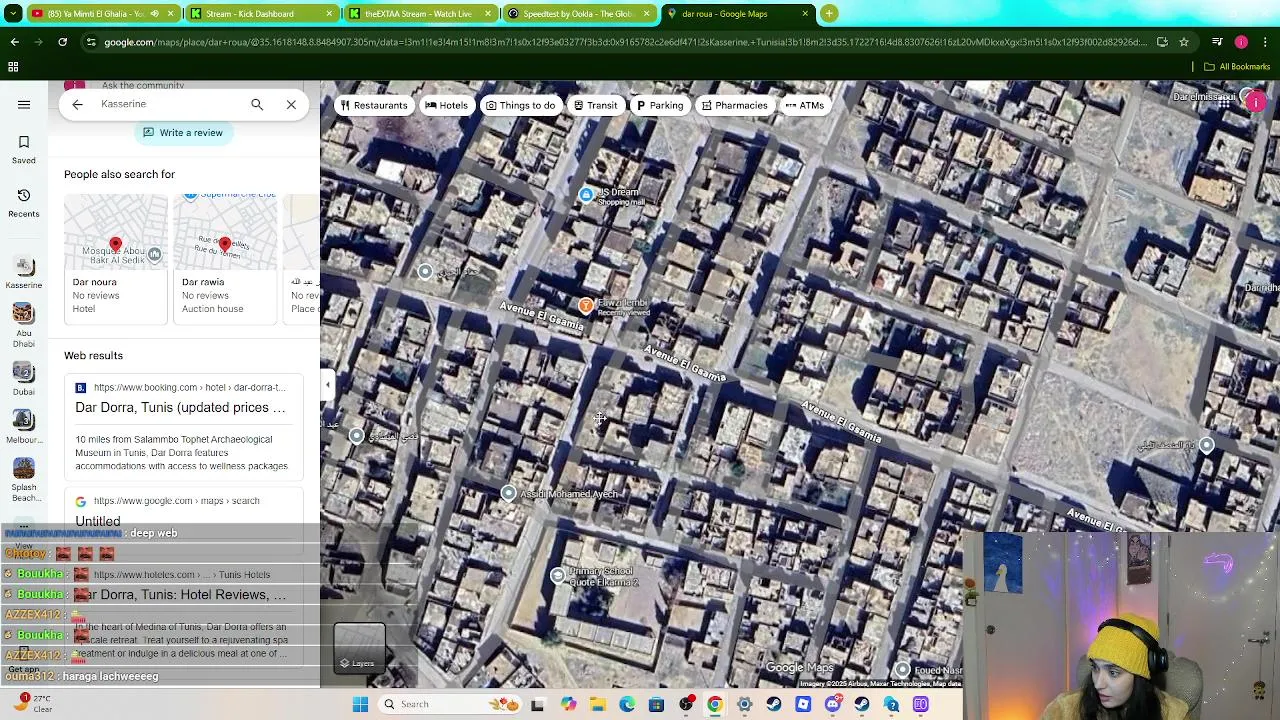This screenshot has width=1280, height=720.
Task: Open Chrome profile avatar
Action: (x=1241, y=42)
